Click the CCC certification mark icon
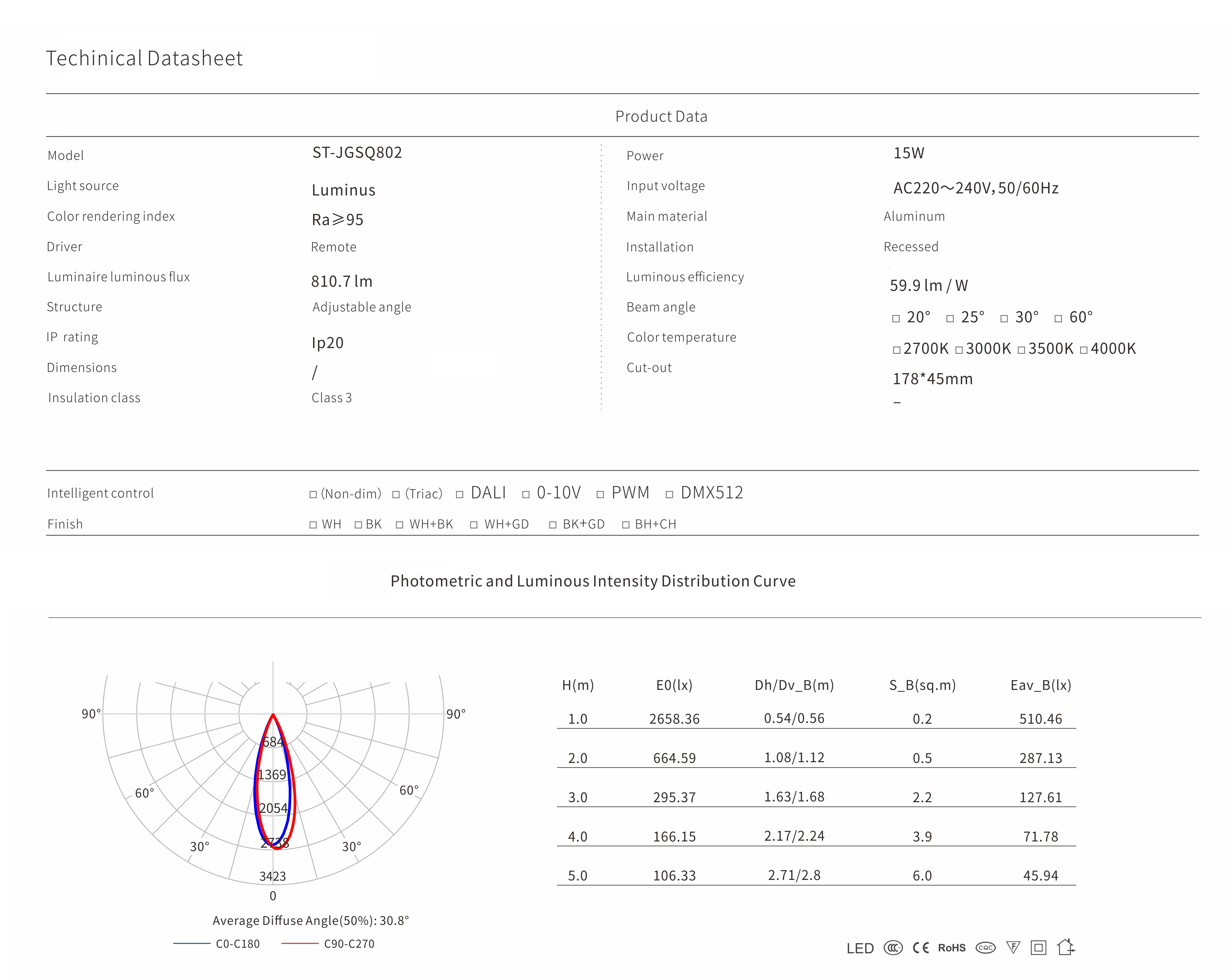1232x980 pixels. 893,948
